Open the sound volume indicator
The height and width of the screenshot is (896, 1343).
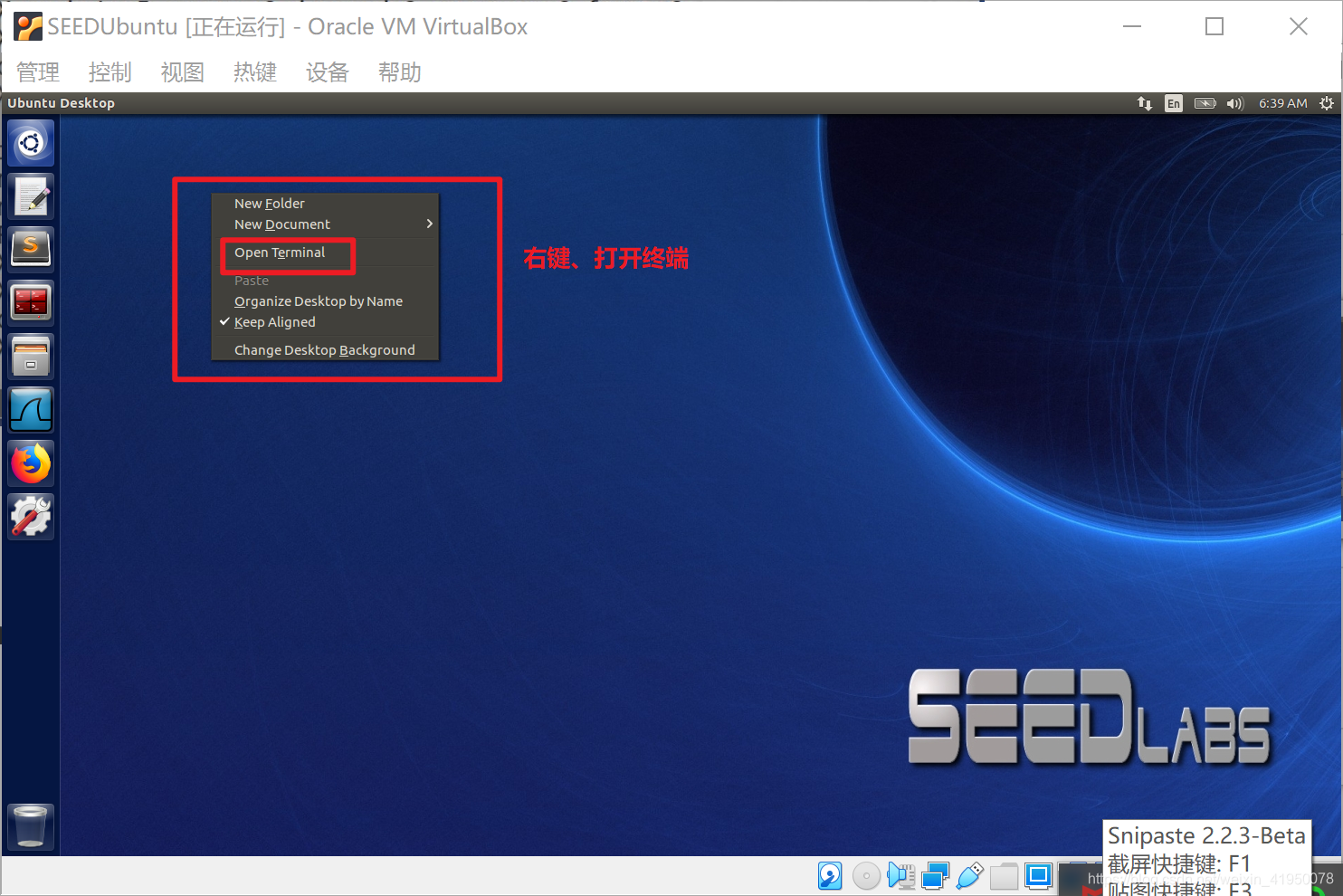[1235, 103]
